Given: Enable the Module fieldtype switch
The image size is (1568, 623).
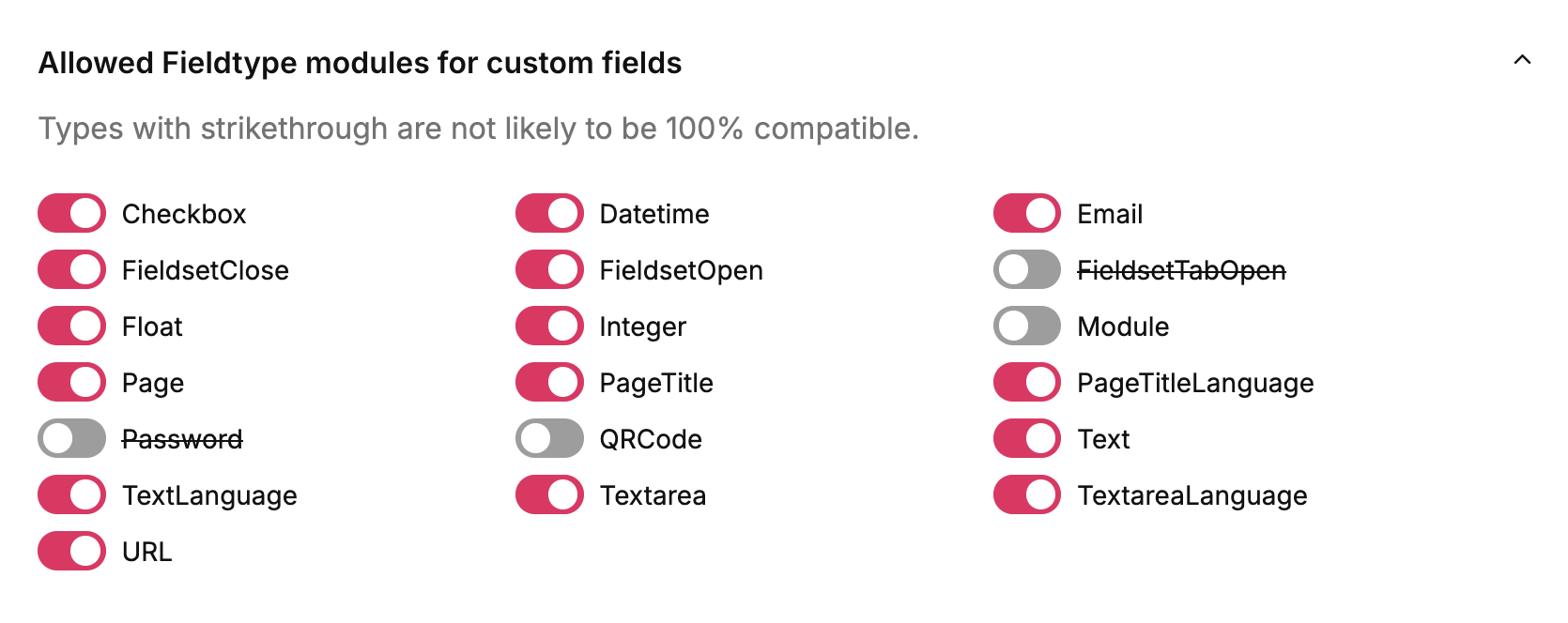Looking at the screenshot, I should coord(1027,327).
